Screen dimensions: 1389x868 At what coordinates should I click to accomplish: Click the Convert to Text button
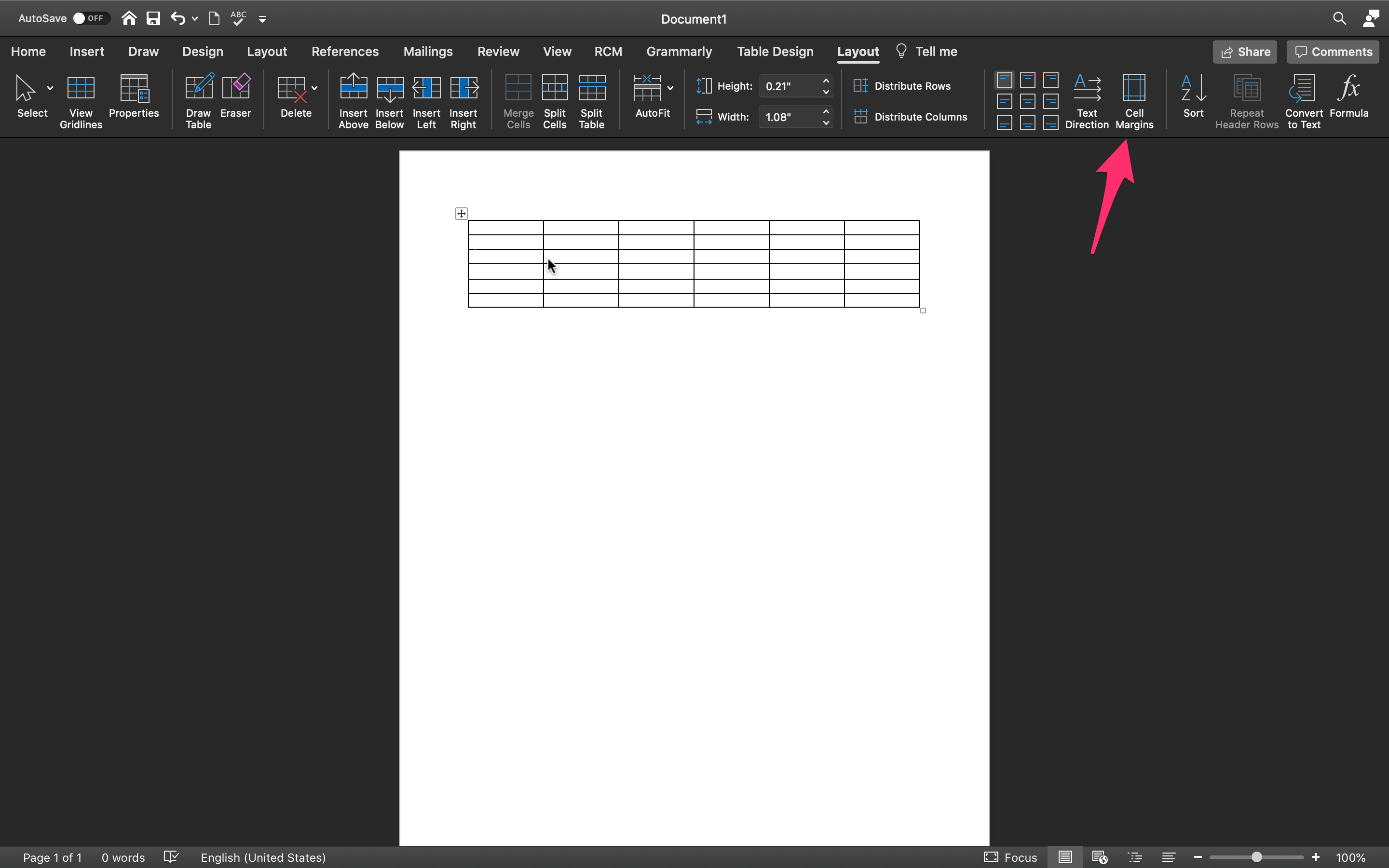[x=1303, y=99]
